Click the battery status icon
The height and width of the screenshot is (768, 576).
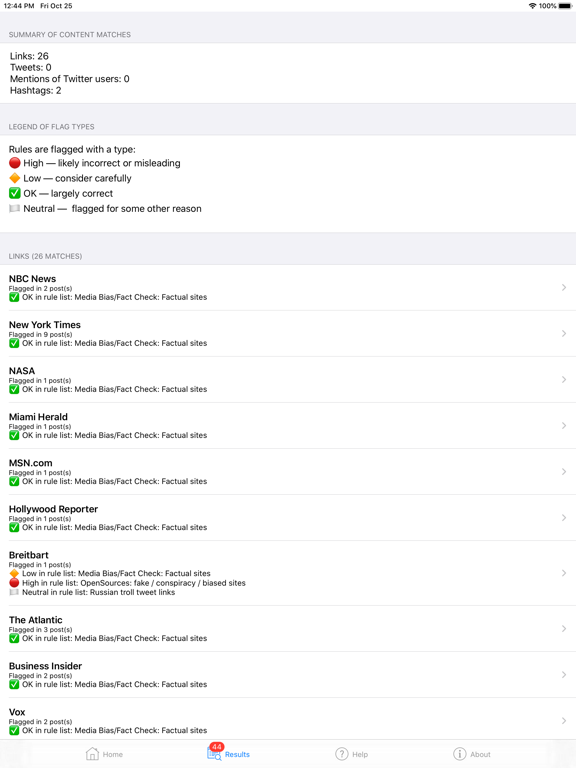pos(565,6)
